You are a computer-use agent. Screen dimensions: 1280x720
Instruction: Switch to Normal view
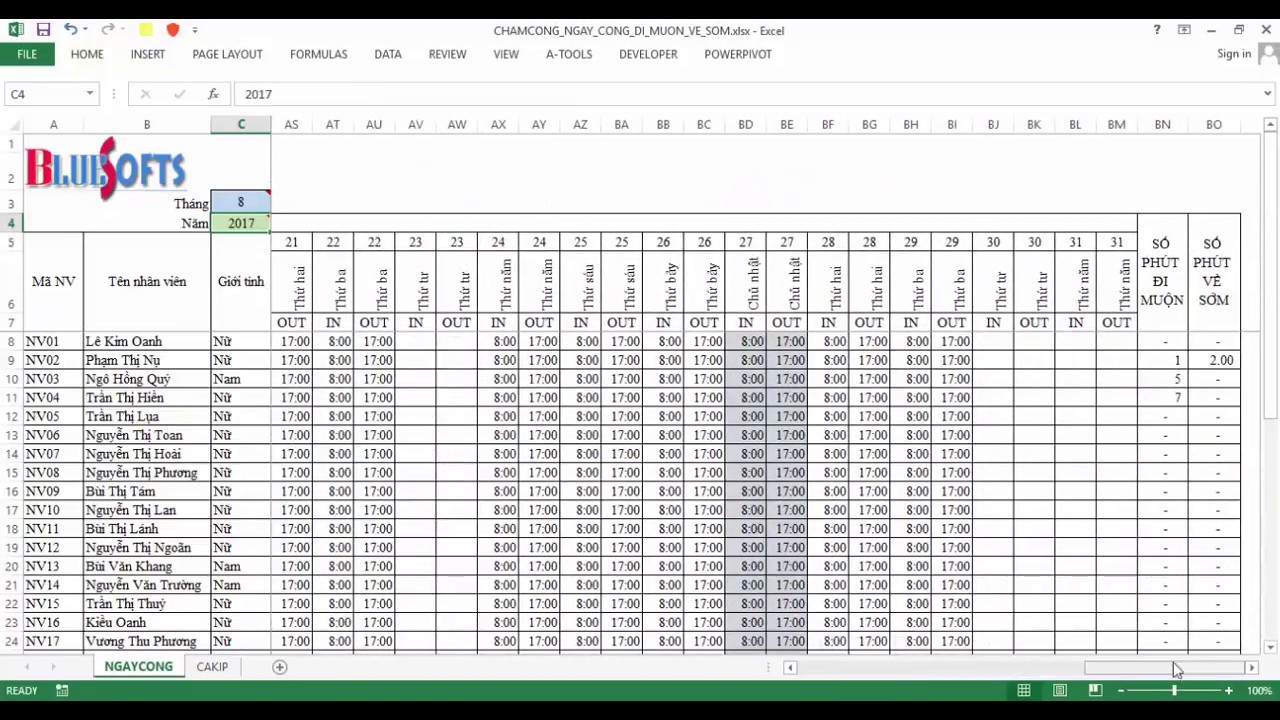(x=1024, y=690)
